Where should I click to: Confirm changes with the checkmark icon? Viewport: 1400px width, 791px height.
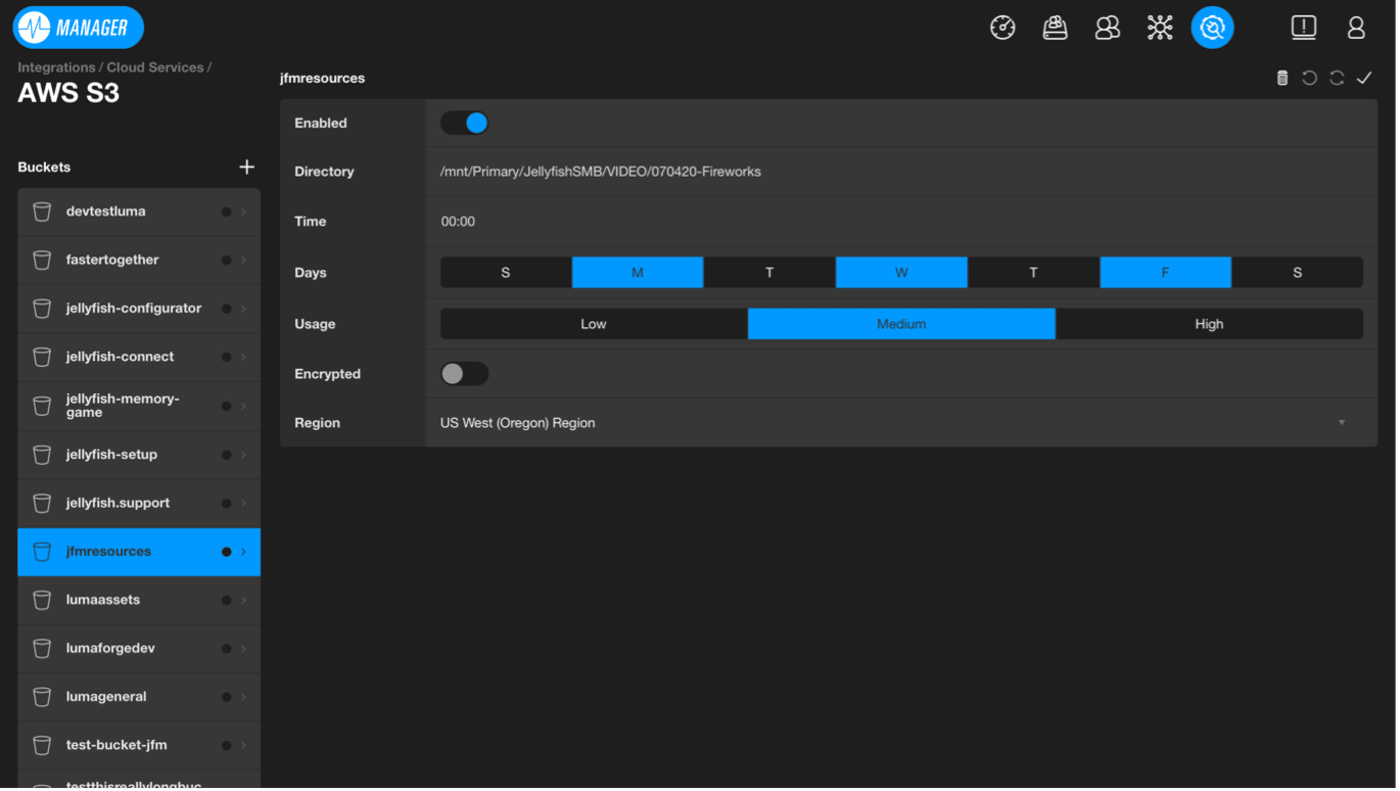pos(1364,78)
